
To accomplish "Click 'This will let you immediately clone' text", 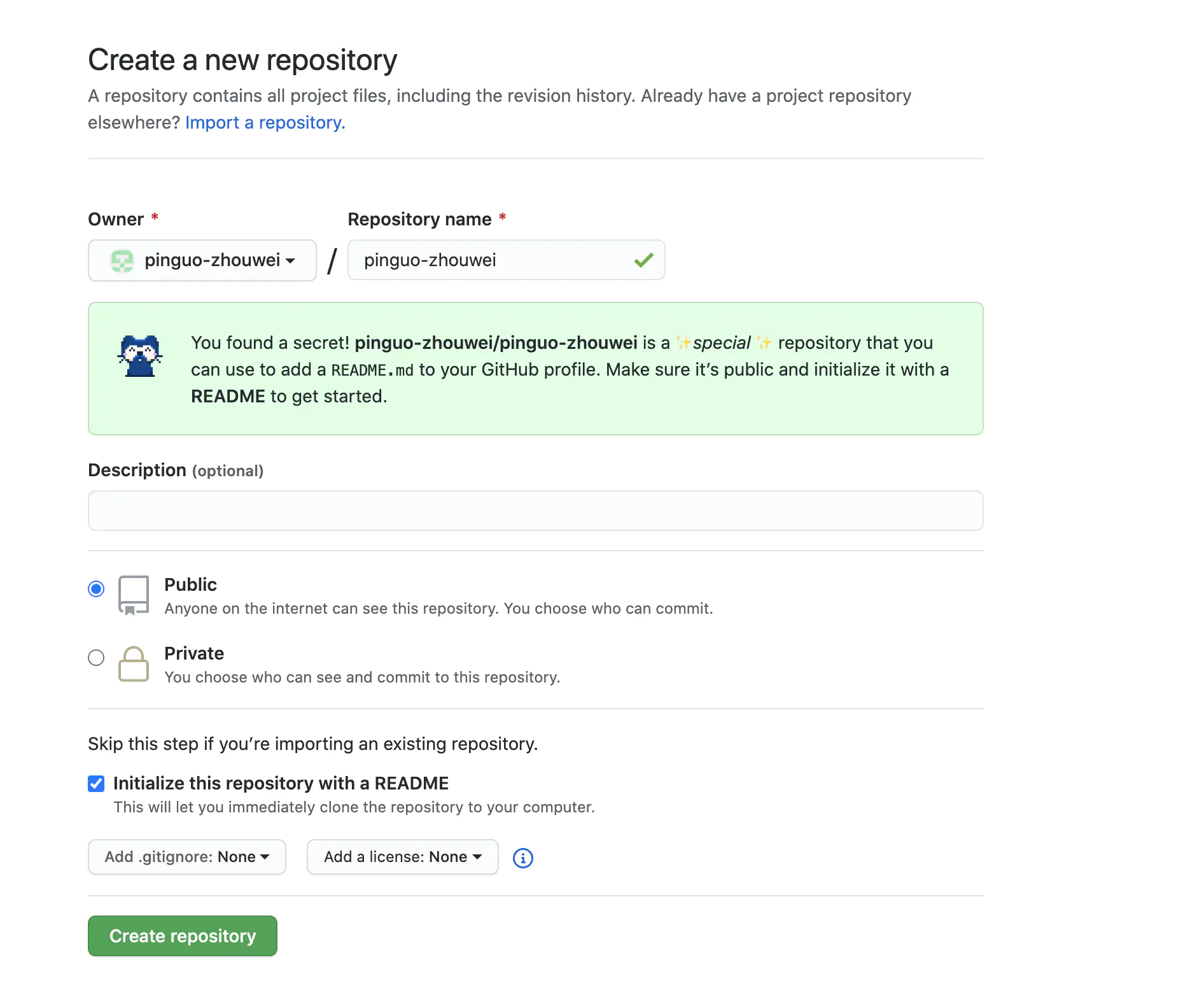I will [x=354, y=807].
